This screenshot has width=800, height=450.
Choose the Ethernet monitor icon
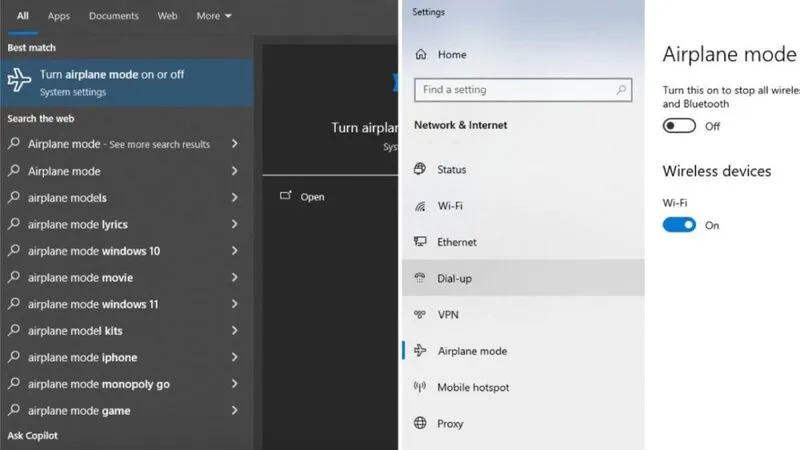[420, 242]
